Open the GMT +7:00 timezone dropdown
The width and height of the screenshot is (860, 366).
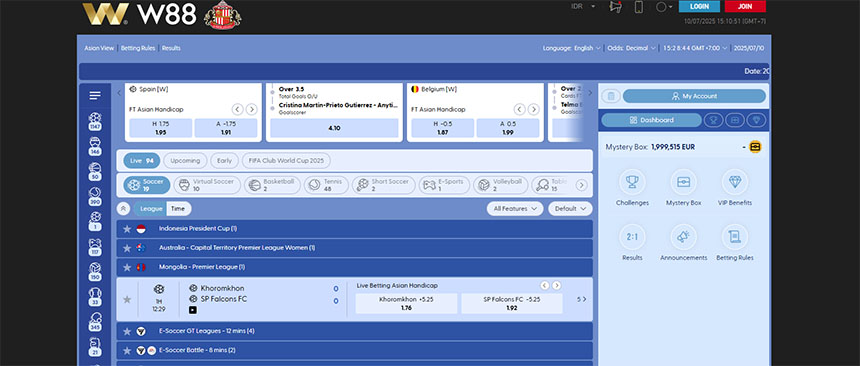coord(695,48)
